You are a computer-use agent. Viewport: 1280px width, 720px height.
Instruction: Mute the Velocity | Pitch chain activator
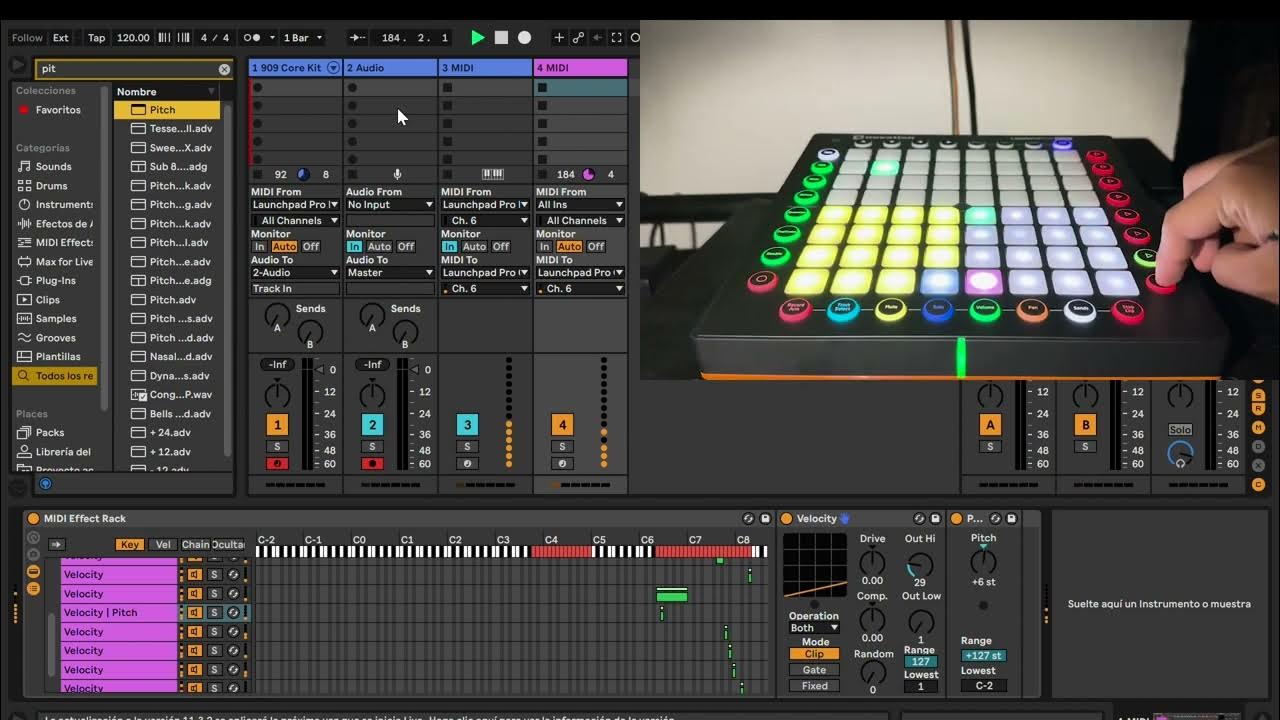click(x=196, y=613)
